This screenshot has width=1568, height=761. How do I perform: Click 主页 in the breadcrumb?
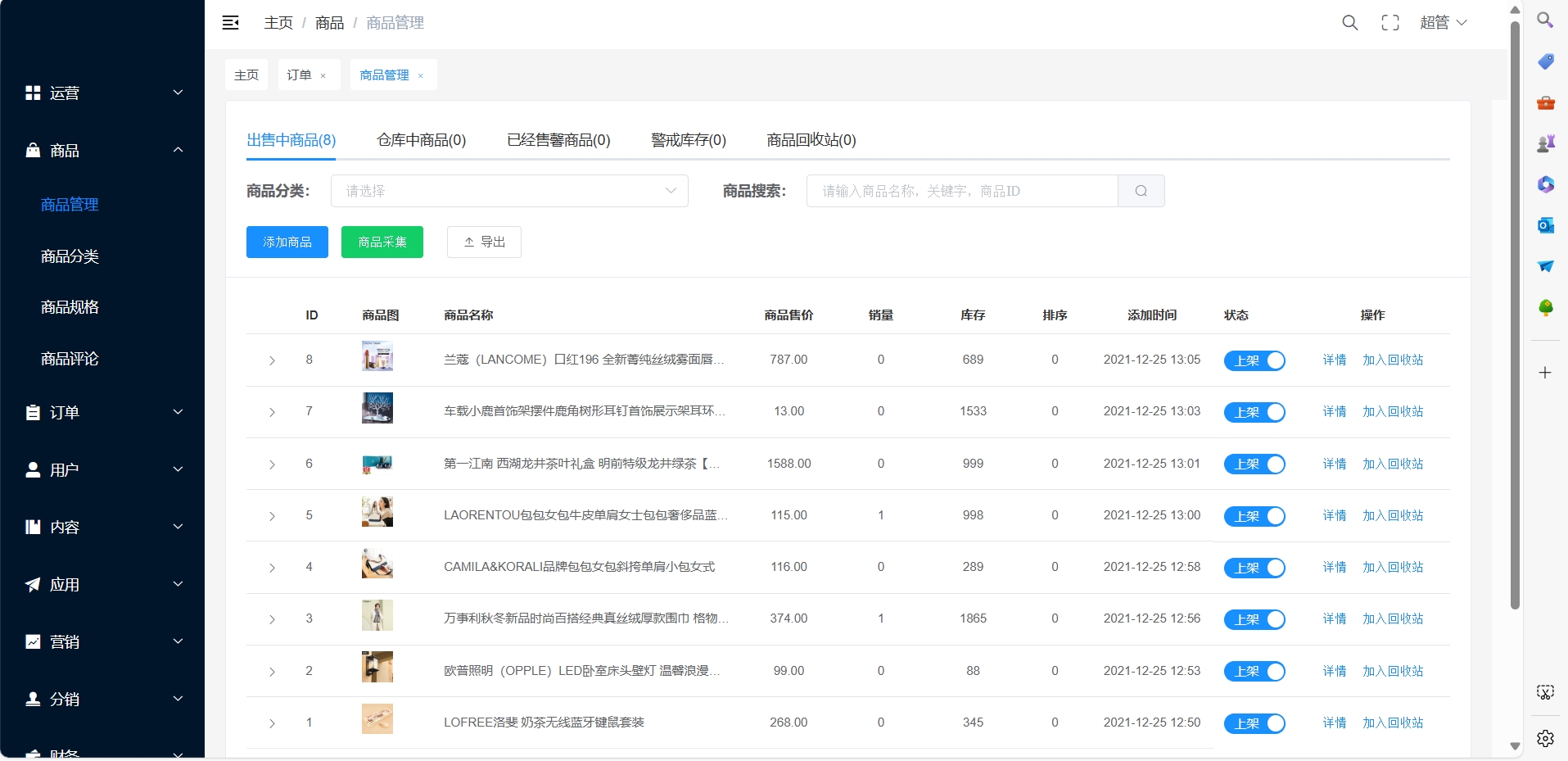278,23
